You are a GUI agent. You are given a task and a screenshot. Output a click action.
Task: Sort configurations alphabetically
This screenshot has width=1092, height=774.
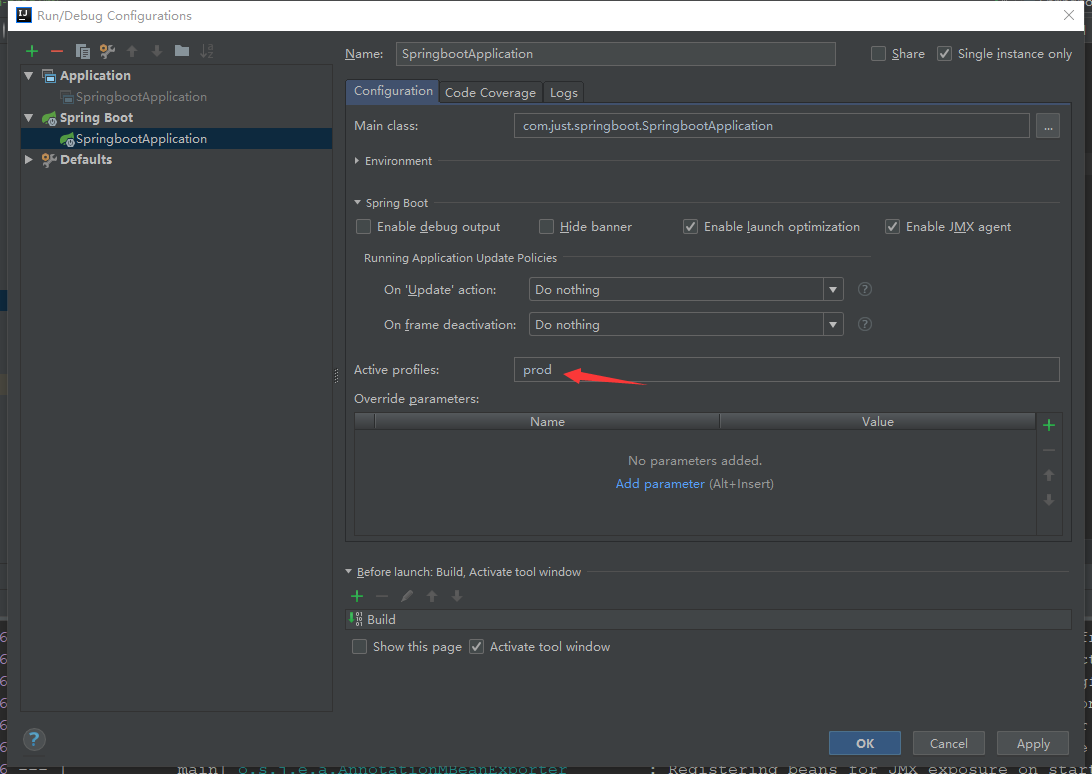pos(207,51)
